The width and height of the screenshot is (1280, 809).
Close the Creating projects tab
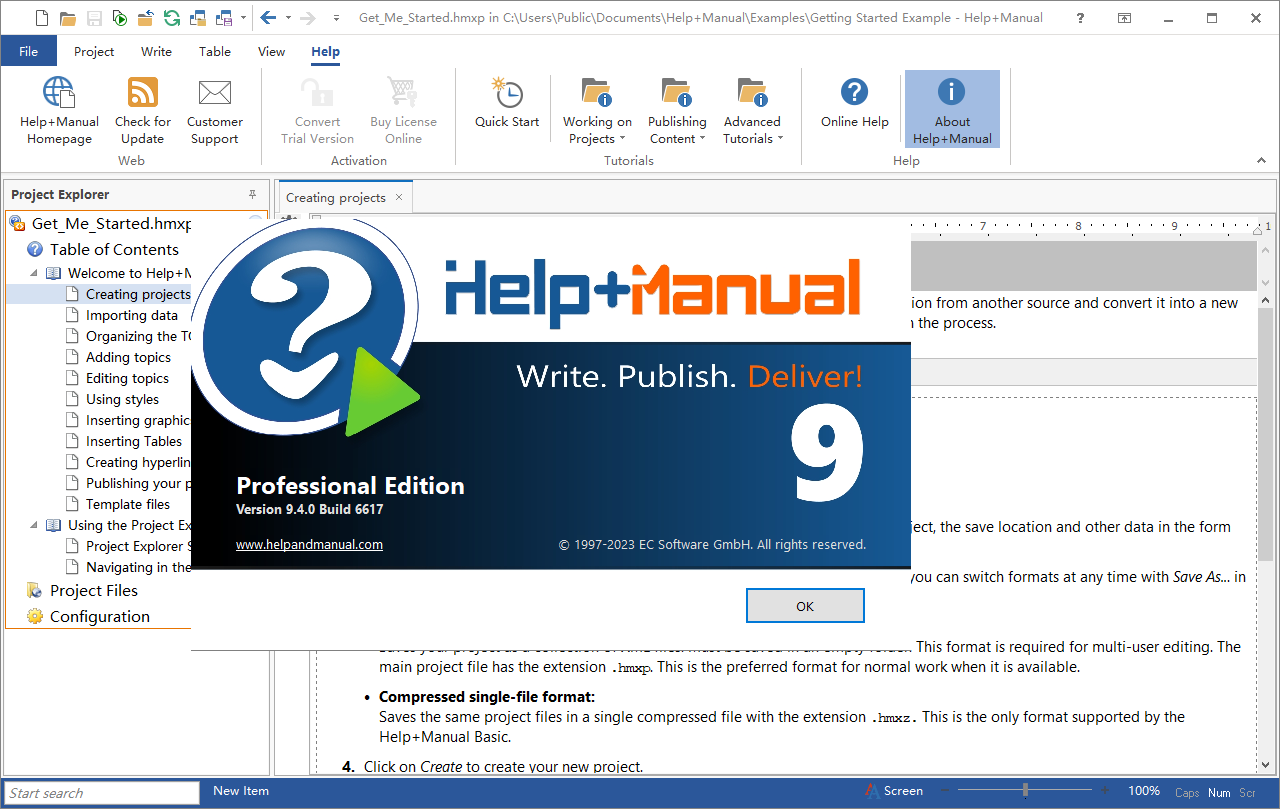[x=399, y=198]
